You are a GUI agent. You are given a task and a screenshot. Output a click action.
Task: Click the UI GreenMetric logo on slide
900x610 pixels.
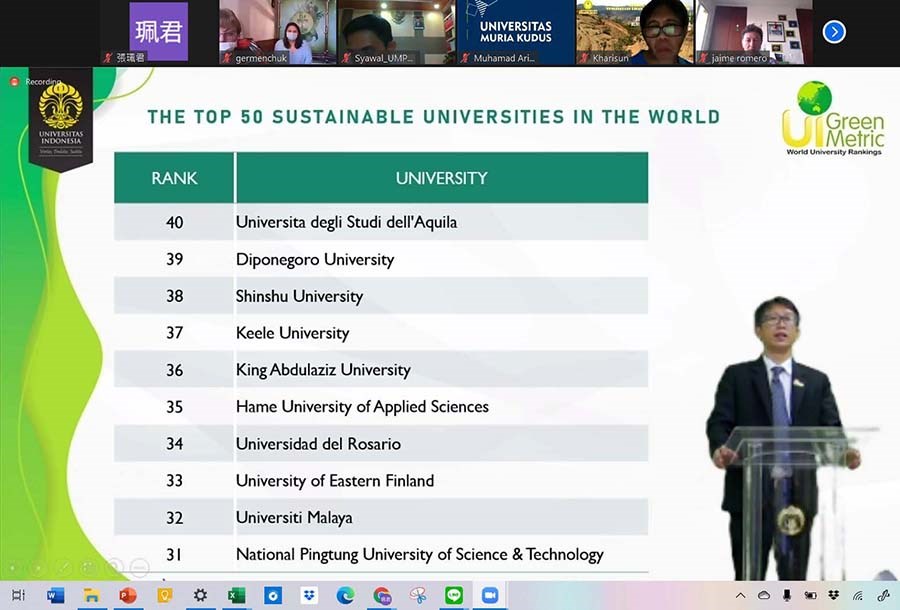coord(833,119)
